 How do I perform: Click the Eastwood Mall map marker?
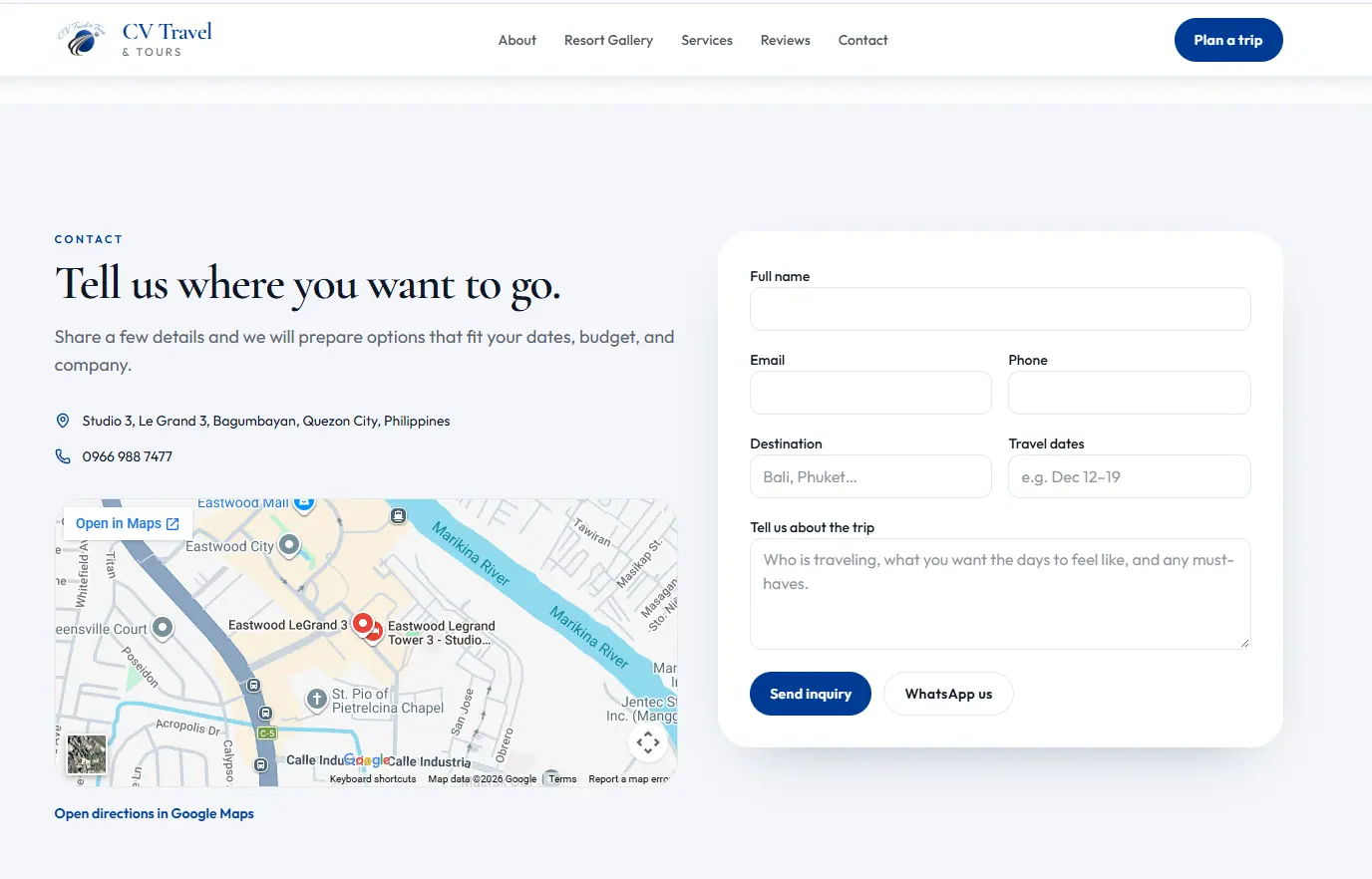pos(304,503)
